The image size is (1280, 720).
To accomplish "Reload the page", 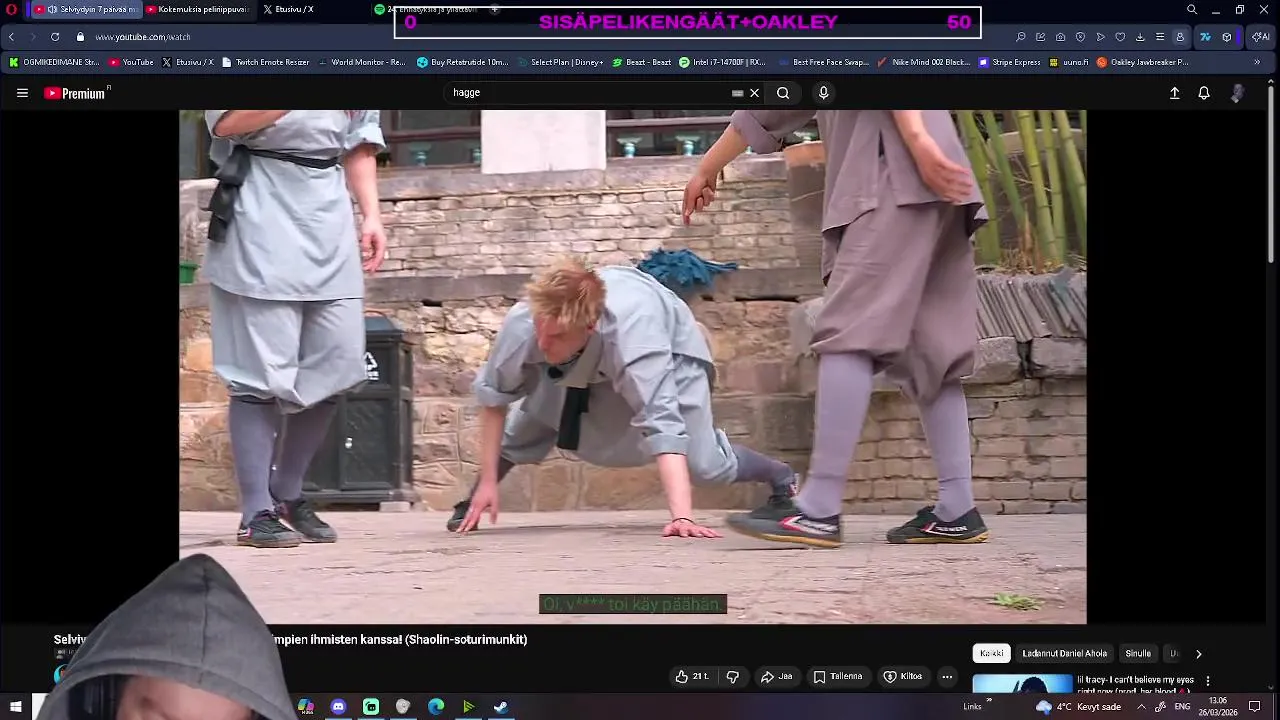I will pyautogui.click(x=55, y=37).
